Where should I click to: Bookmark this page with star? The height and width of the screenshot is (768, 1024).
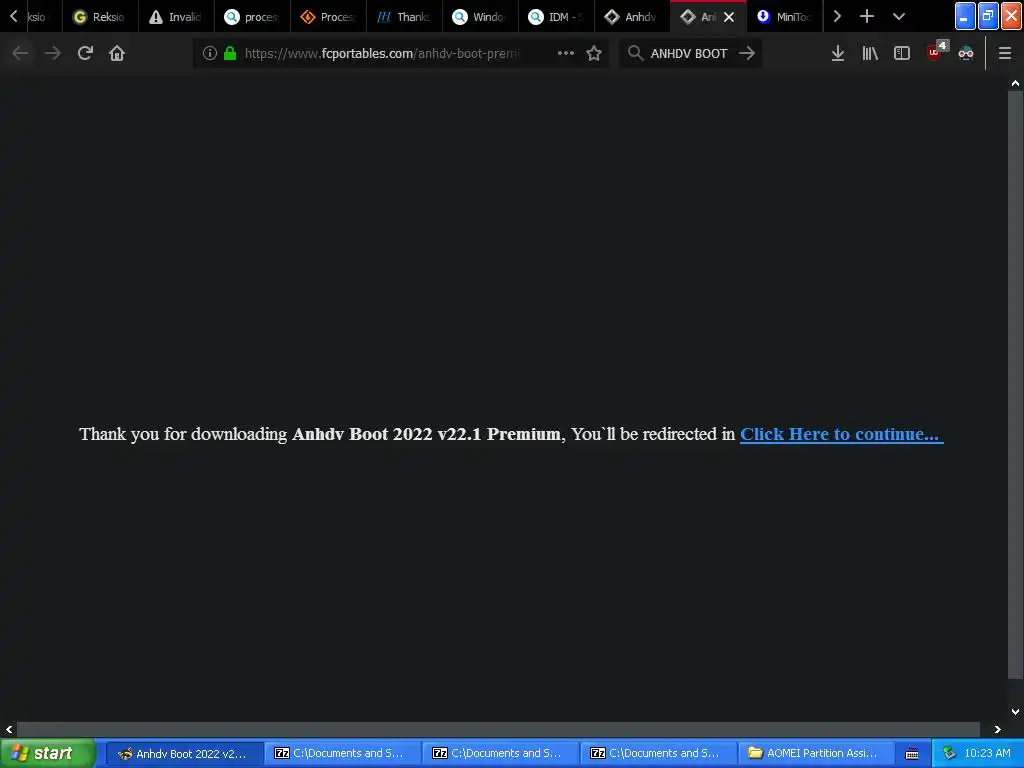(x=594, y=53)
